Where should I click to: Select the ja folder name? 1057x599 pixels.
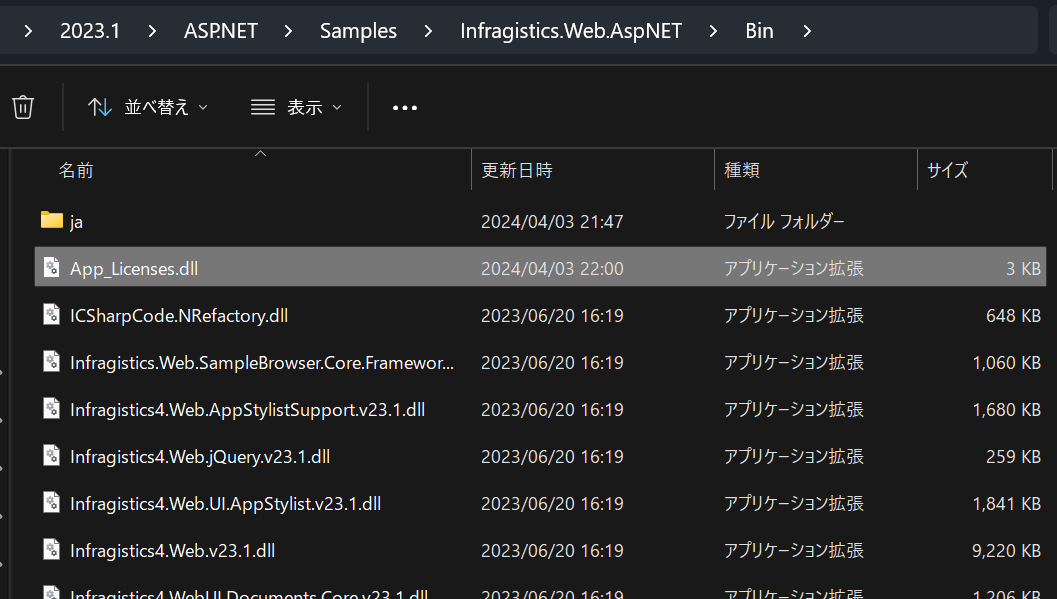(76, 222)
